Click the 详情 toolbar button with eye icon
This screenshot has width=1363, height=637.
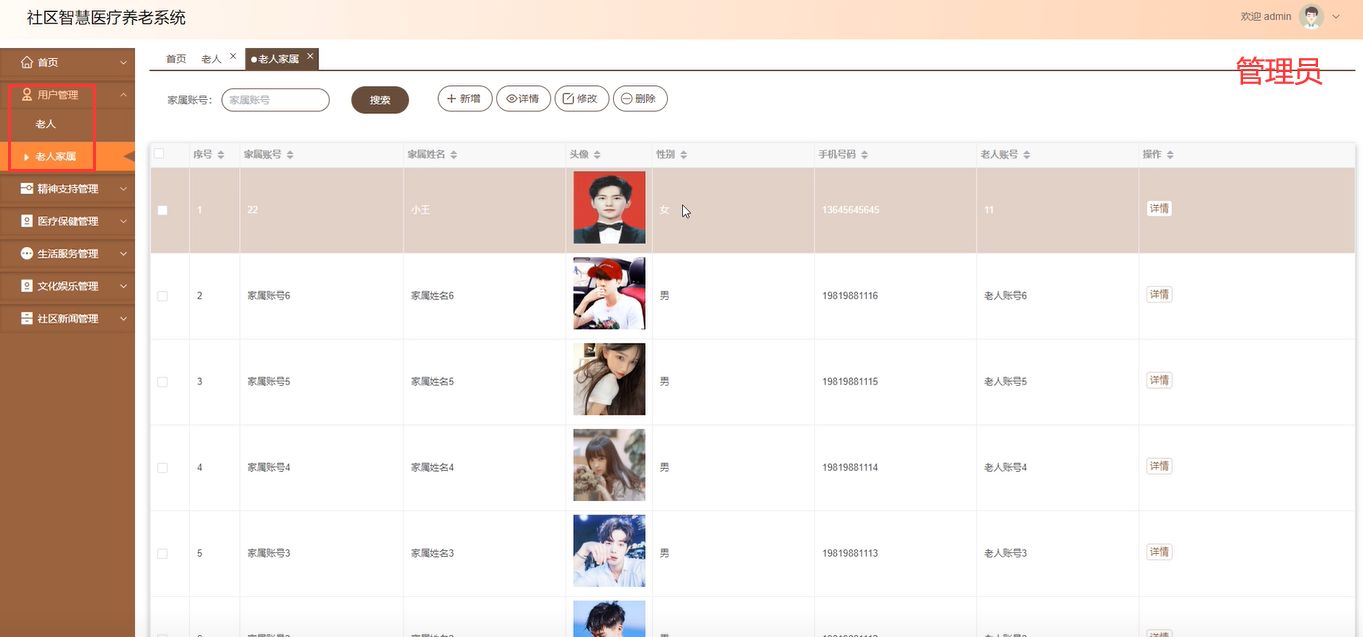click(523, 99)
